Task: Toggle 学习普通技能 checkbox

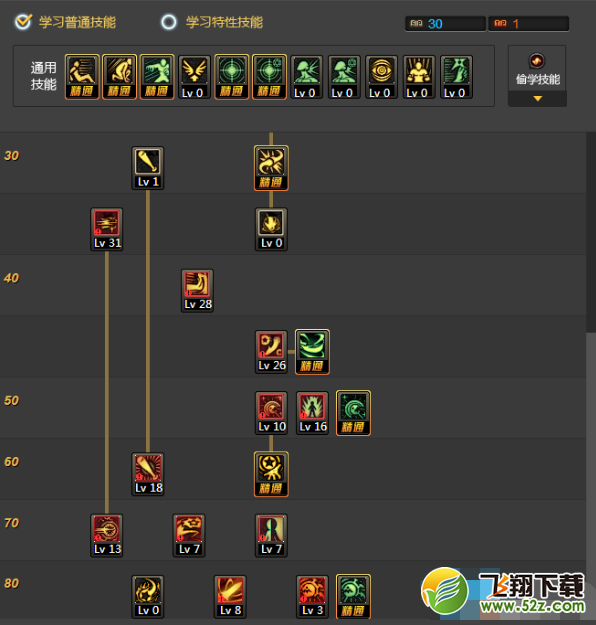Action: [23, 22]
